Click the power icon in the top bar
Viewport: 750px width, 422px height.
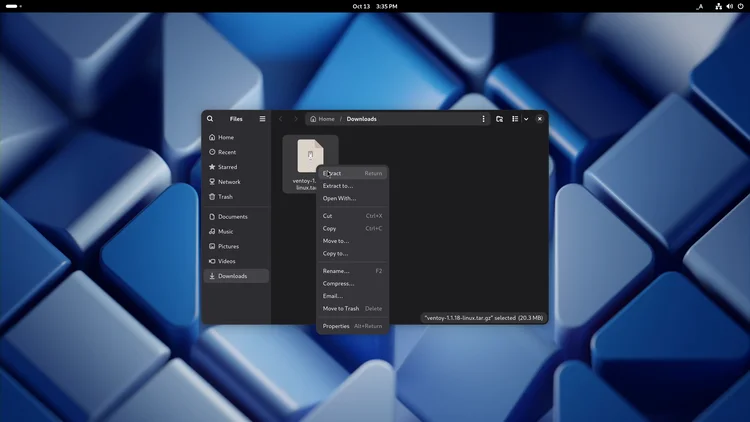(740, 6)
